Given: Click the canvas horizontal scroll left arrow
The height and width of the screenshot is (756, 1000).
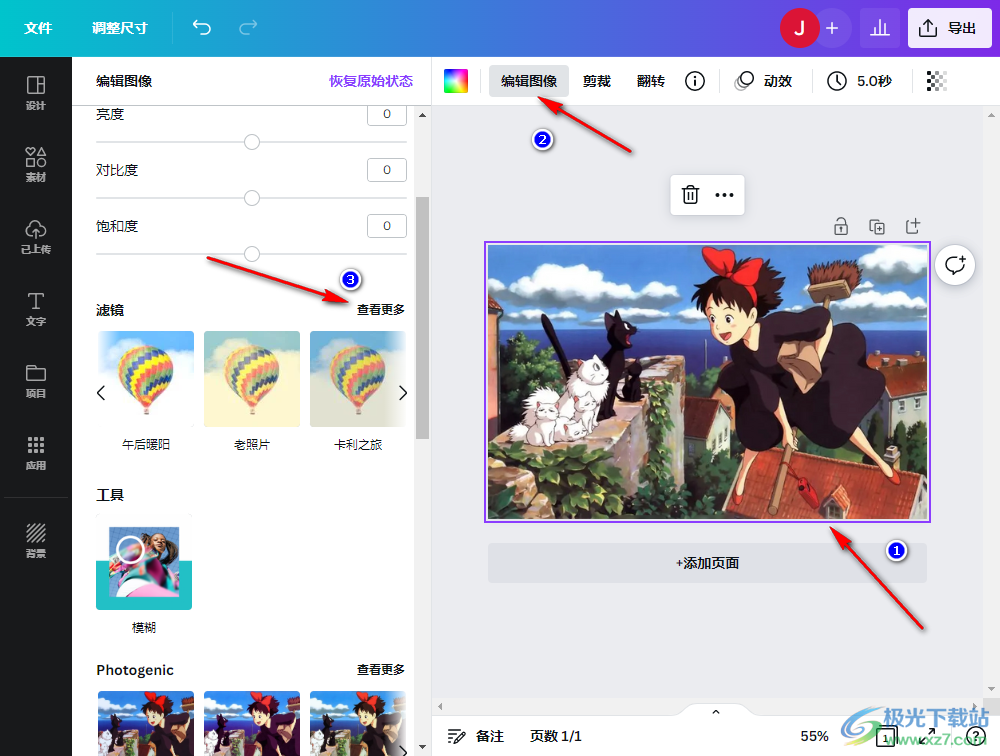Looking at the screenshot, I should (x=440, y=706).
